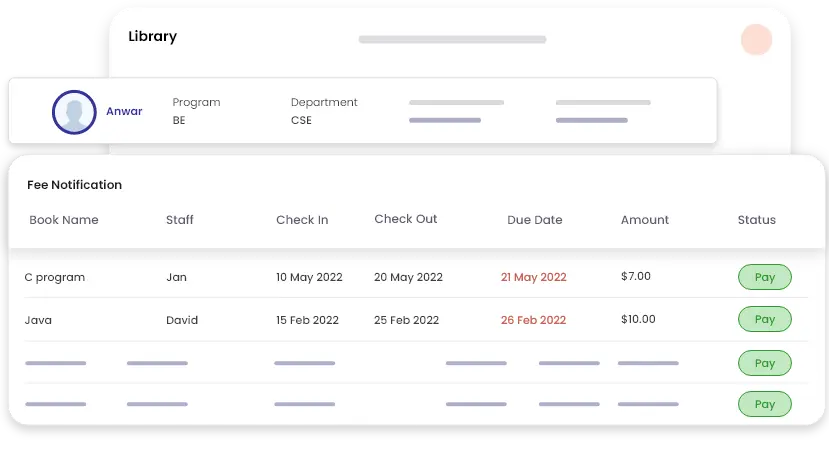The height and width of the screenshot is (450, 832).
Task: Click the Anwar student name link
Action: pos(124,112)
